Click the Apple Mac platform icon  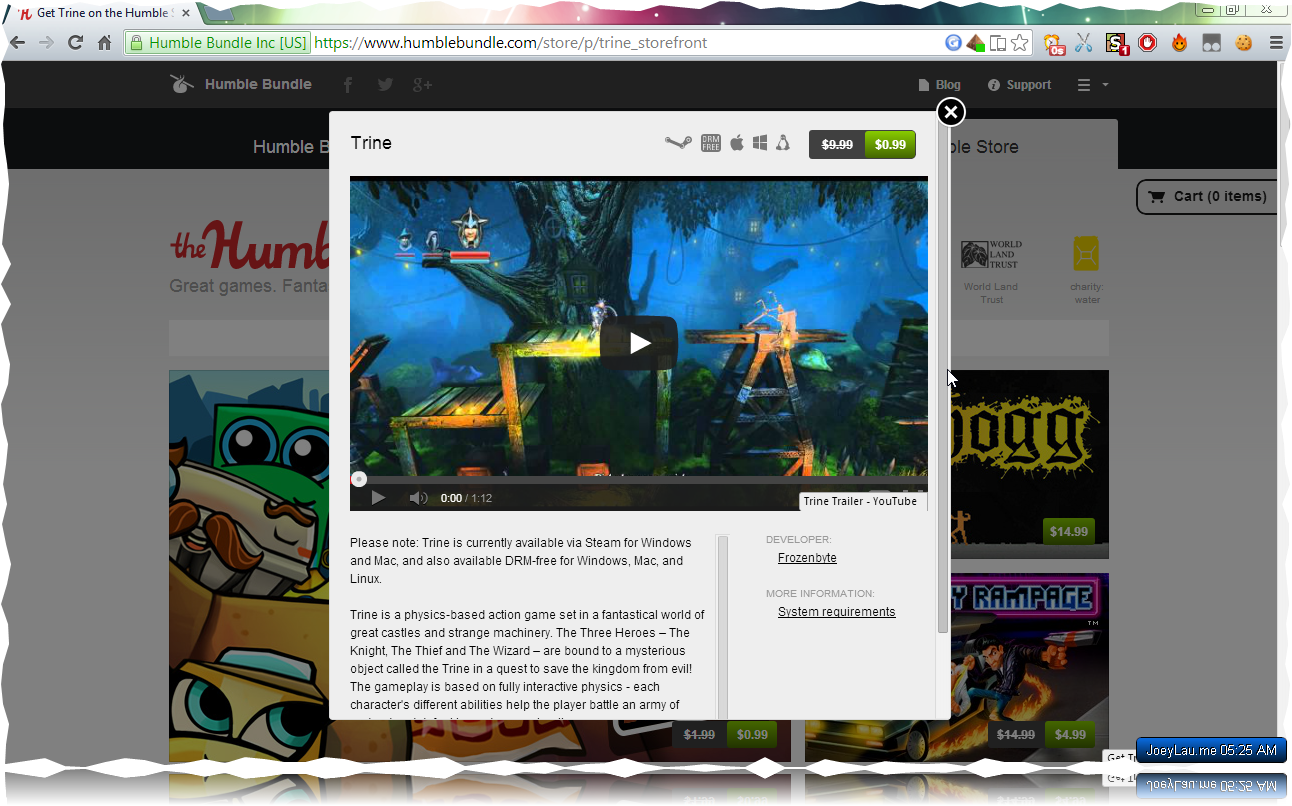pos(737,143)
